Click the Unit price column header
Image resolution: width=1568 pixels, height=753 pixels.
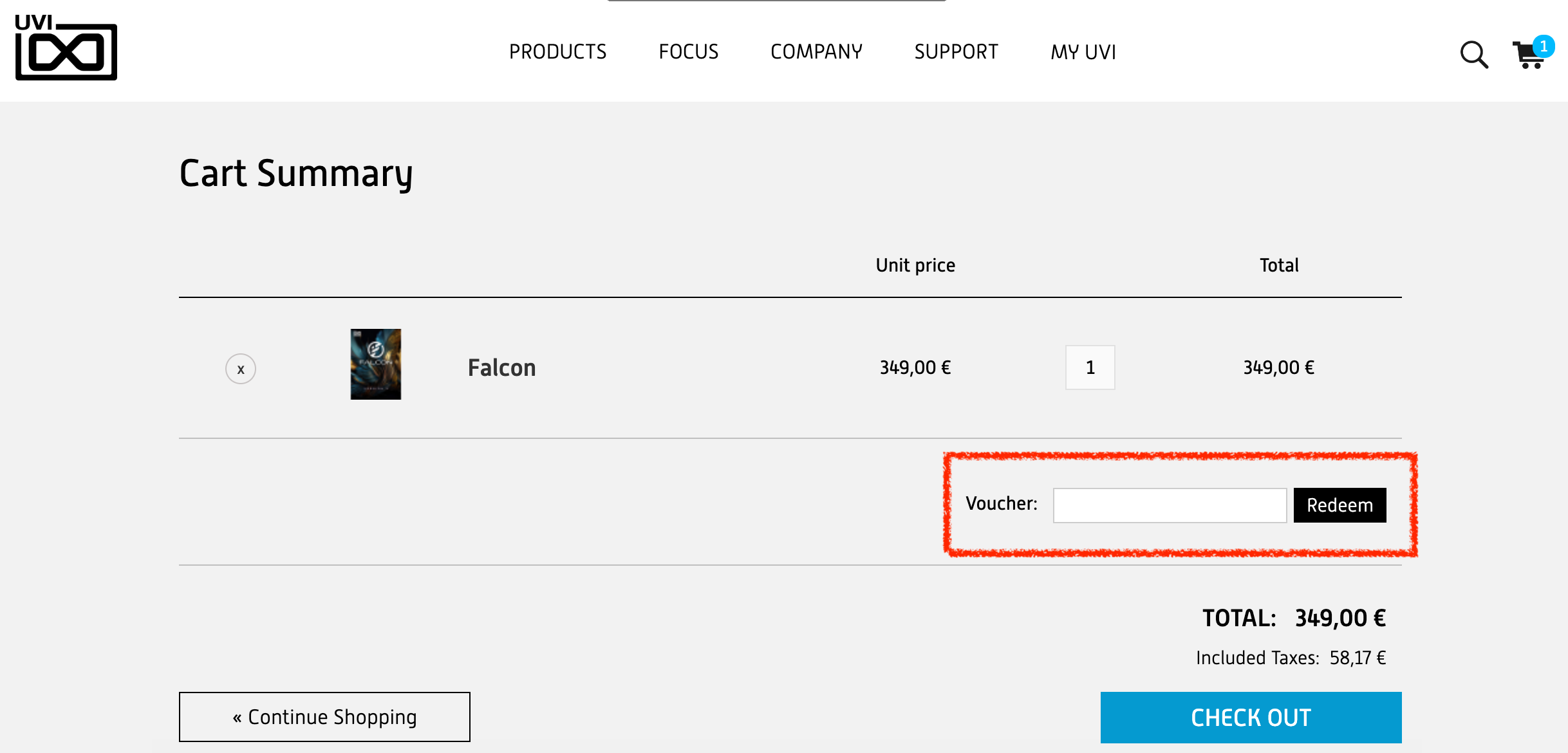coord(915,265)
